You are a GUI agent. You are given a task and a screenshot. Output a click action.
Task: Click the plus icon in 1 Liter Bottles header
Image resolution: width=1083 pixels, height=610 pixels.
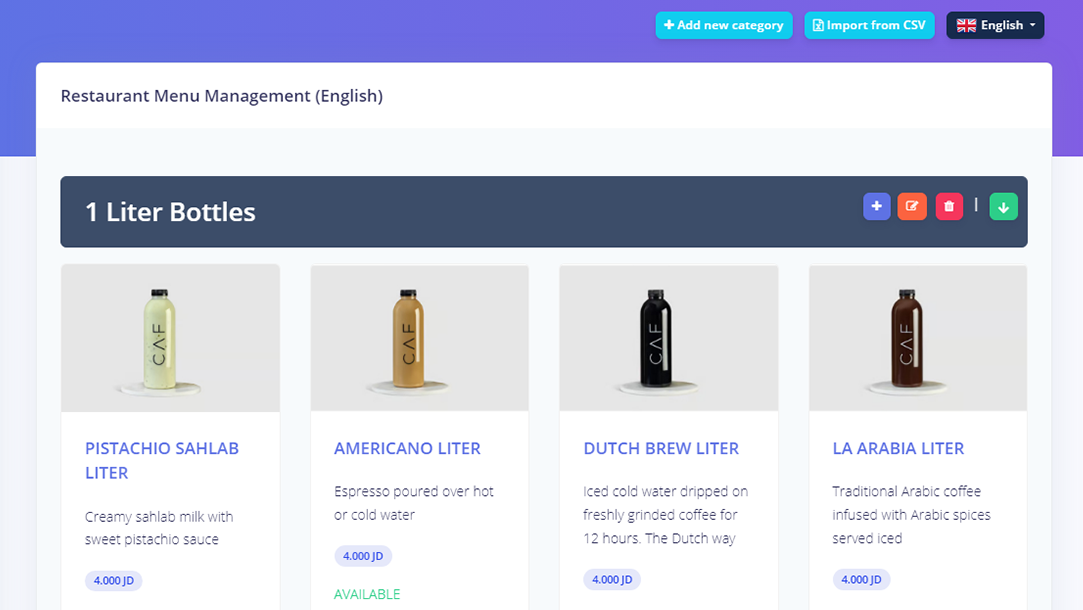[876, 206]
